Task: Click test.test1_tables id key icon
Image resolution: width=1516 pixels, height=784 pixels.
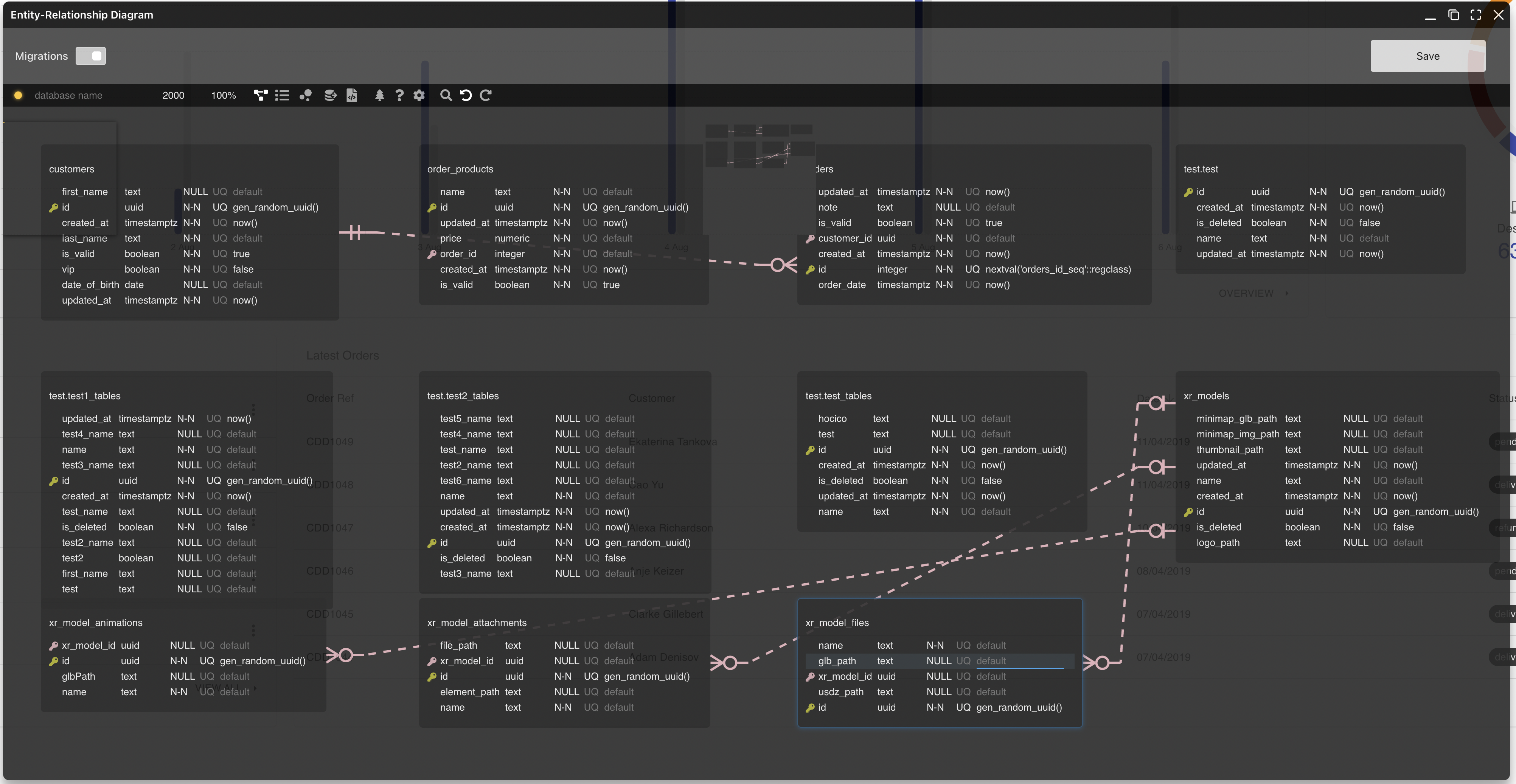Action: 54,481
